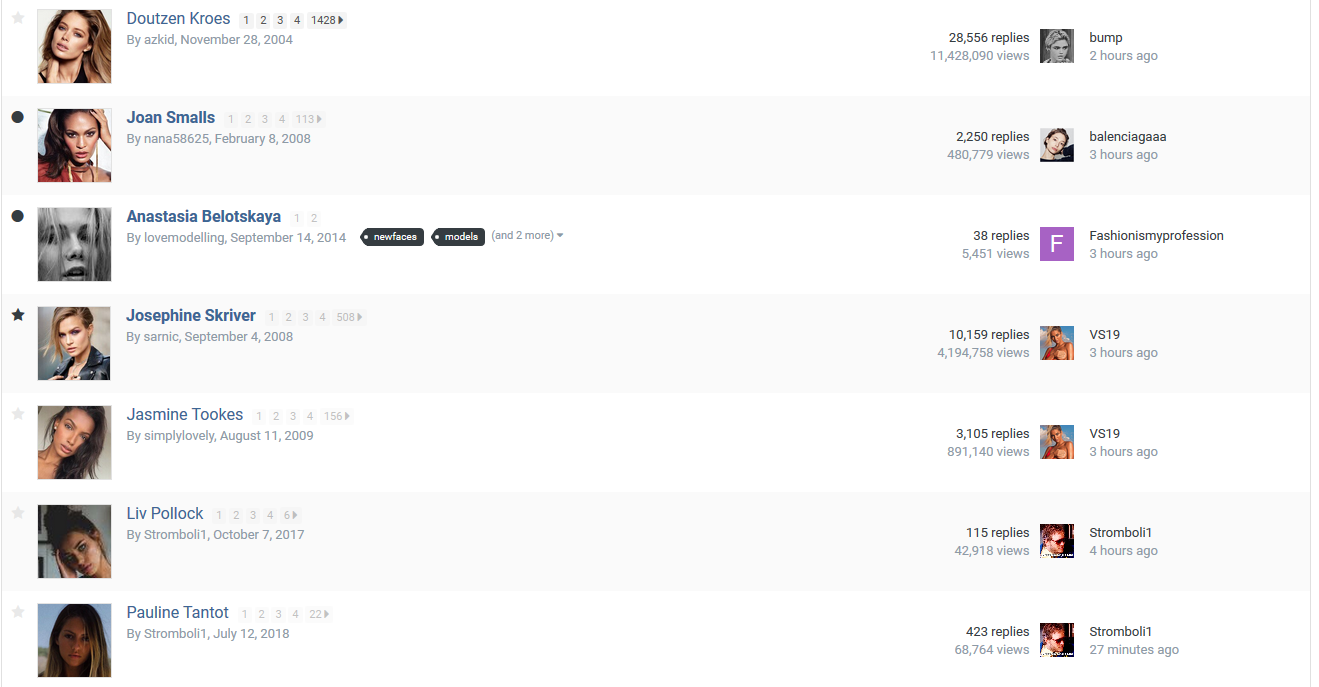Click the Doutzen Kroes thumbnail photo

coord(75,46)
